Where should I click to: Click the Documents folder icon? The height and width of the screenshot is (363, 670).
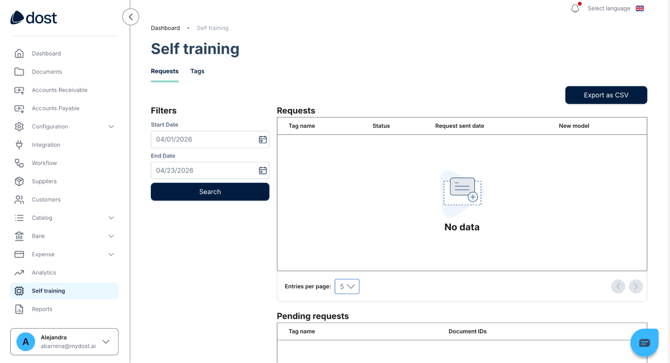(19, 72)
